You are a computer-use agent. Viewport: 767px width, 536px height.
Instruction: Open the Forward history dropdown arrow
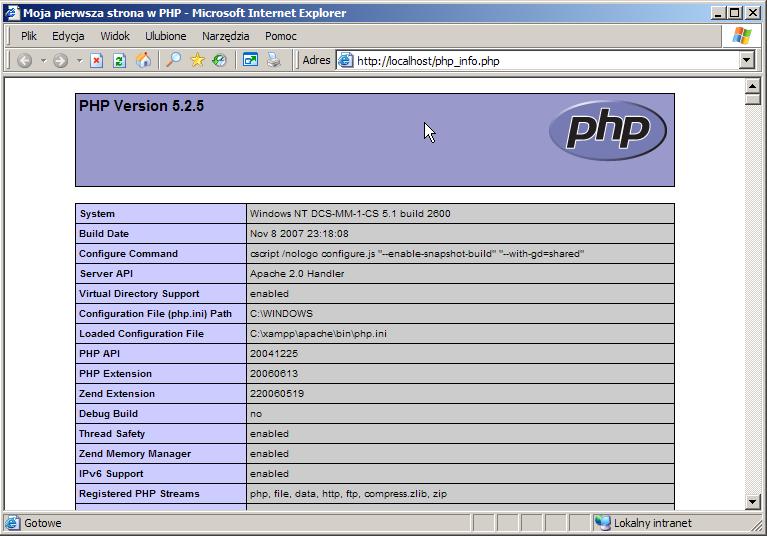pos(79,61)
